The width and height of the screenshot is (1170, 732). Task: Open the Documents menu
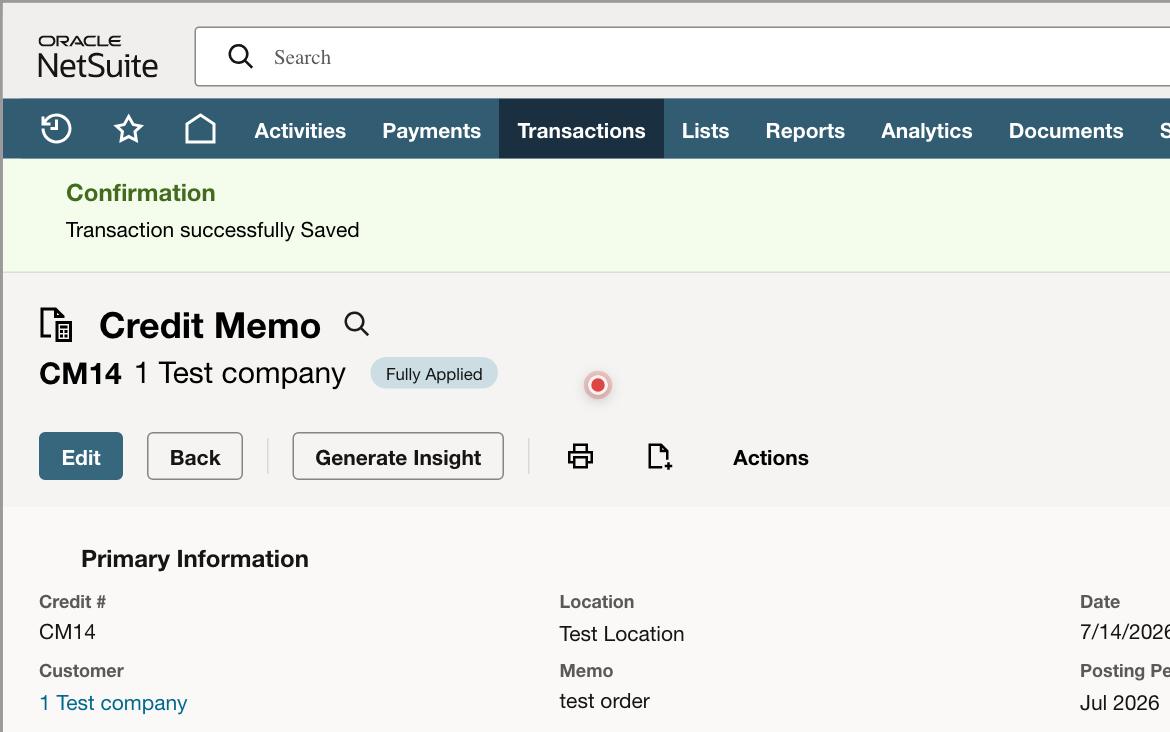(1066, 131)
